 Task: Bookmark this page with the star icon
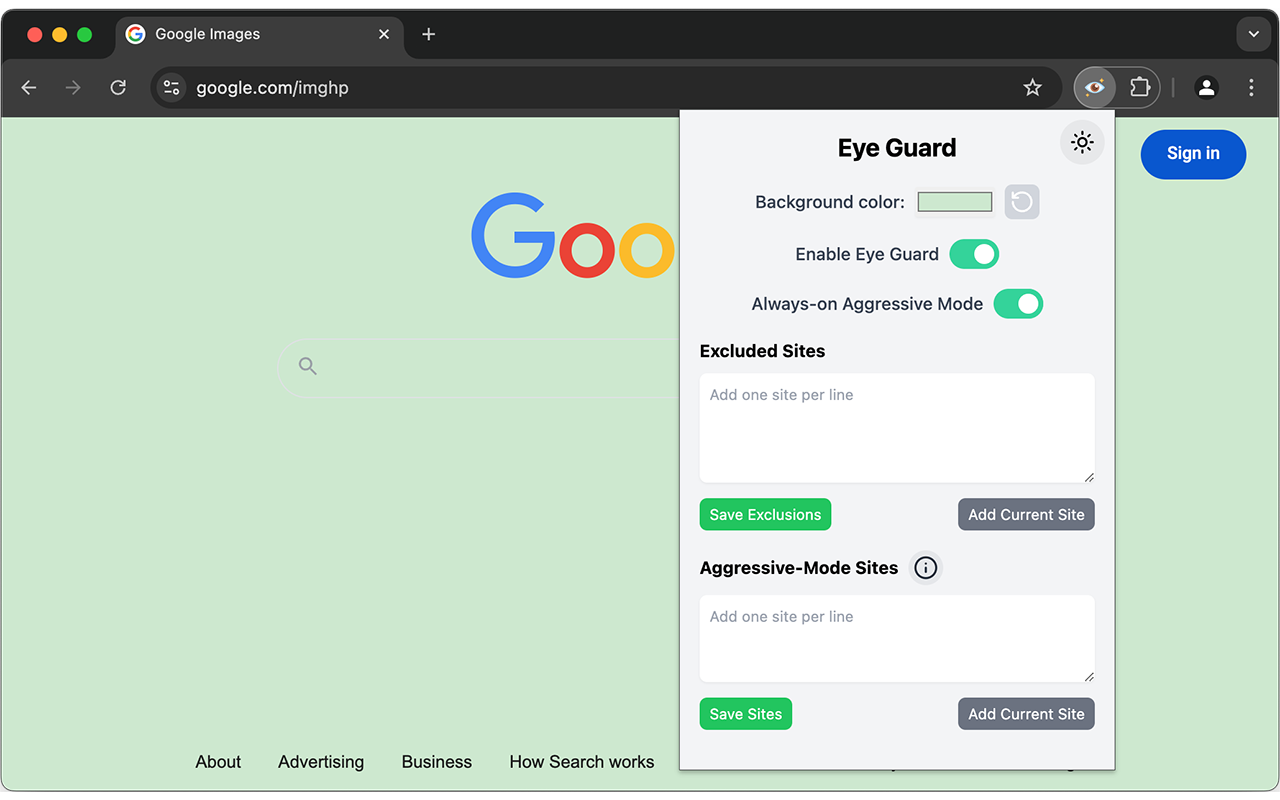pos(1032,88)
